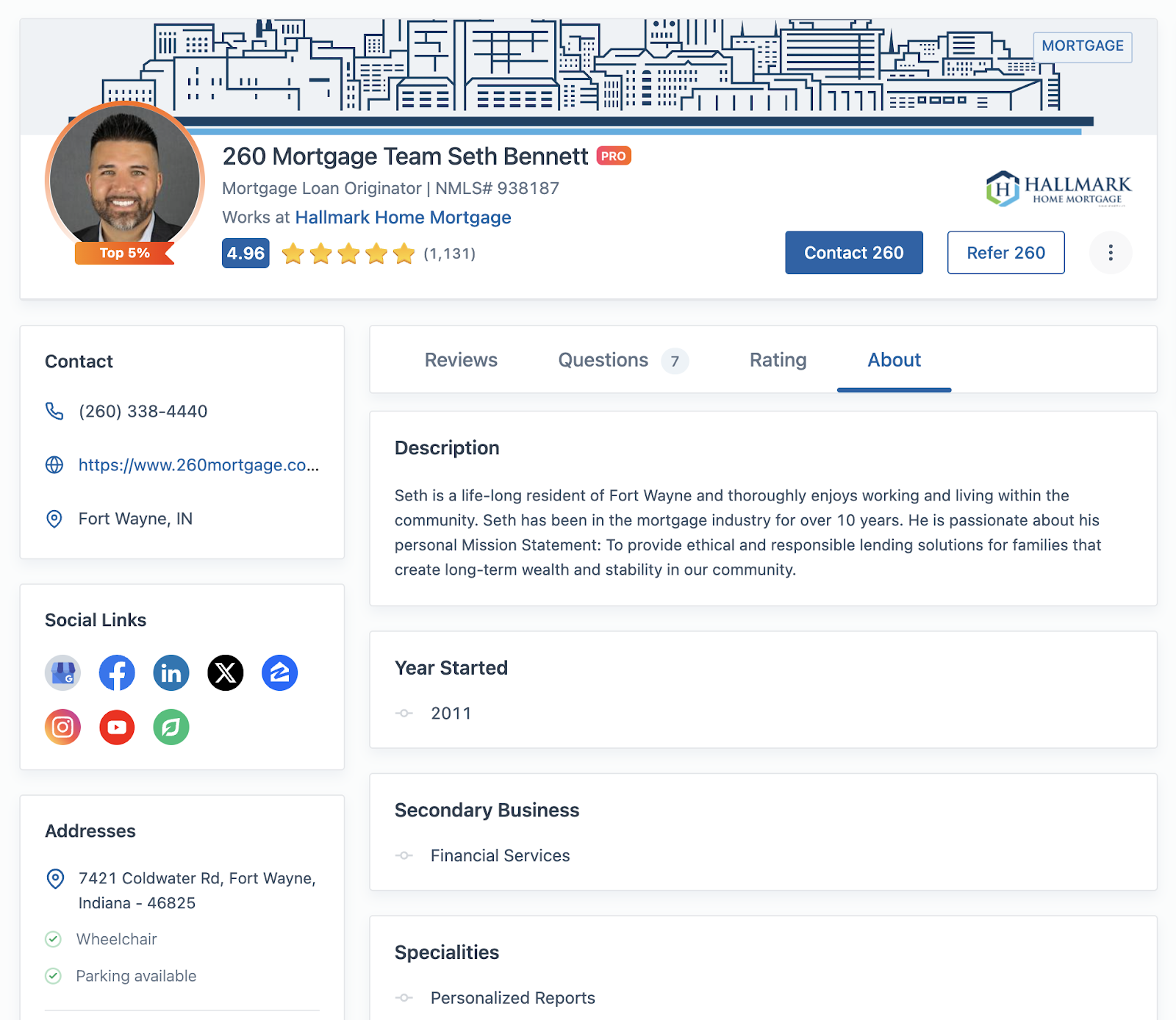Click the phone icon in Contact
The image size is (1176, 1020).
coord(54,411)
